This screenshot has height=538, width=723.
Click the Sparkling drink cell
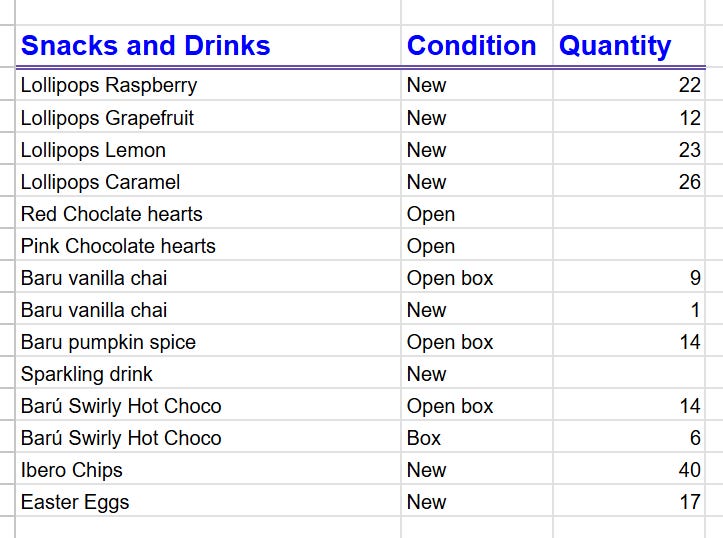[x=208, y=374]
